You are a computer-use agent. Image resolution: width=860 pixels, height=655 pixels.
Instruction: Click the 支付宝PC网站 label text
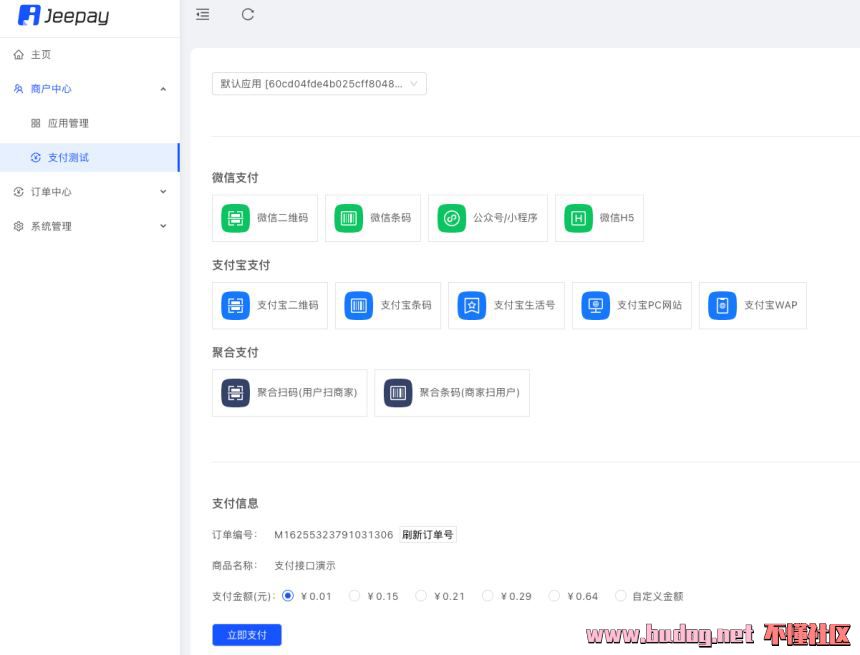click(x=650, y=306)
